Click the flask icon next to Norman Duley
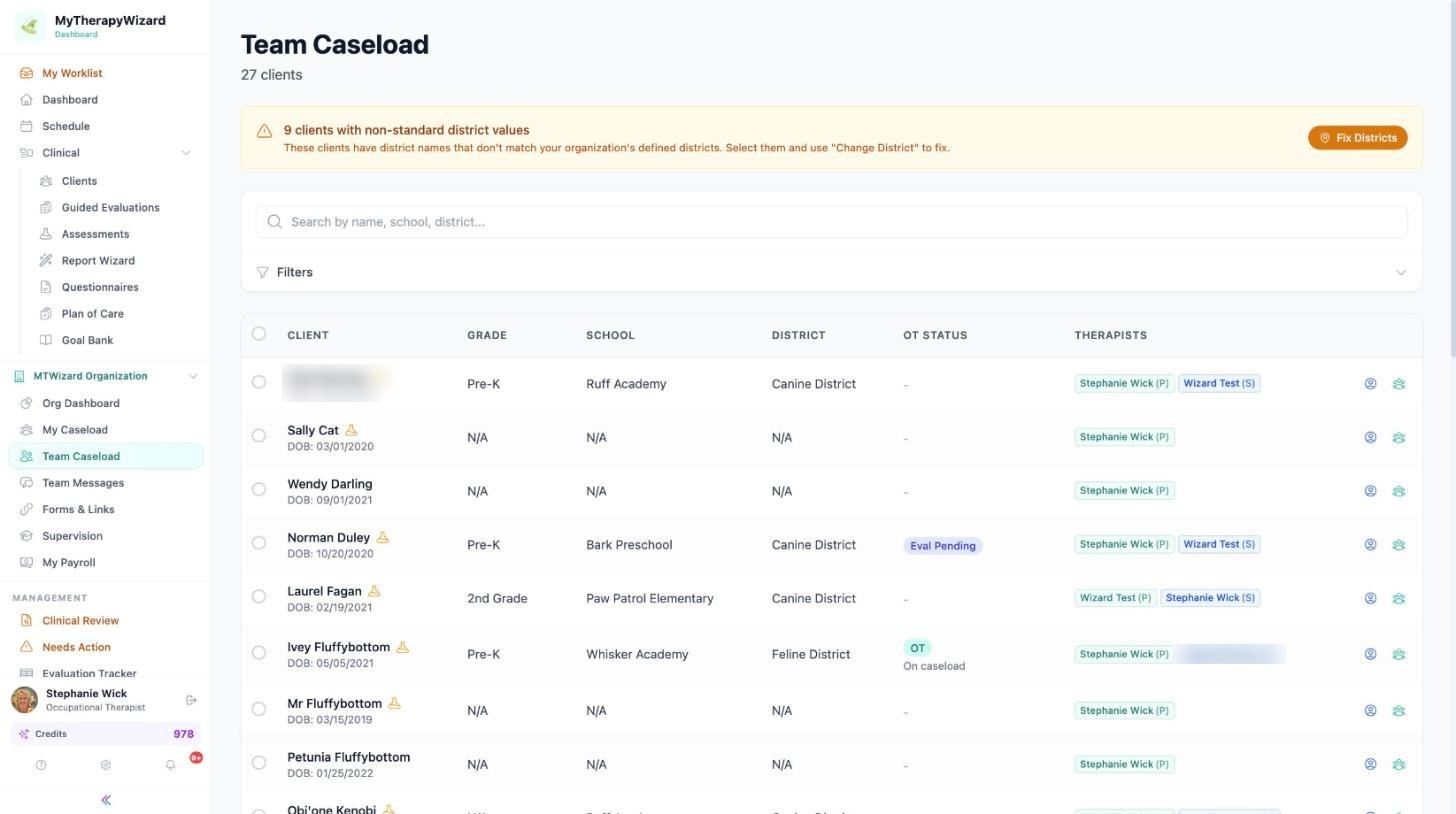 [382, 537]
